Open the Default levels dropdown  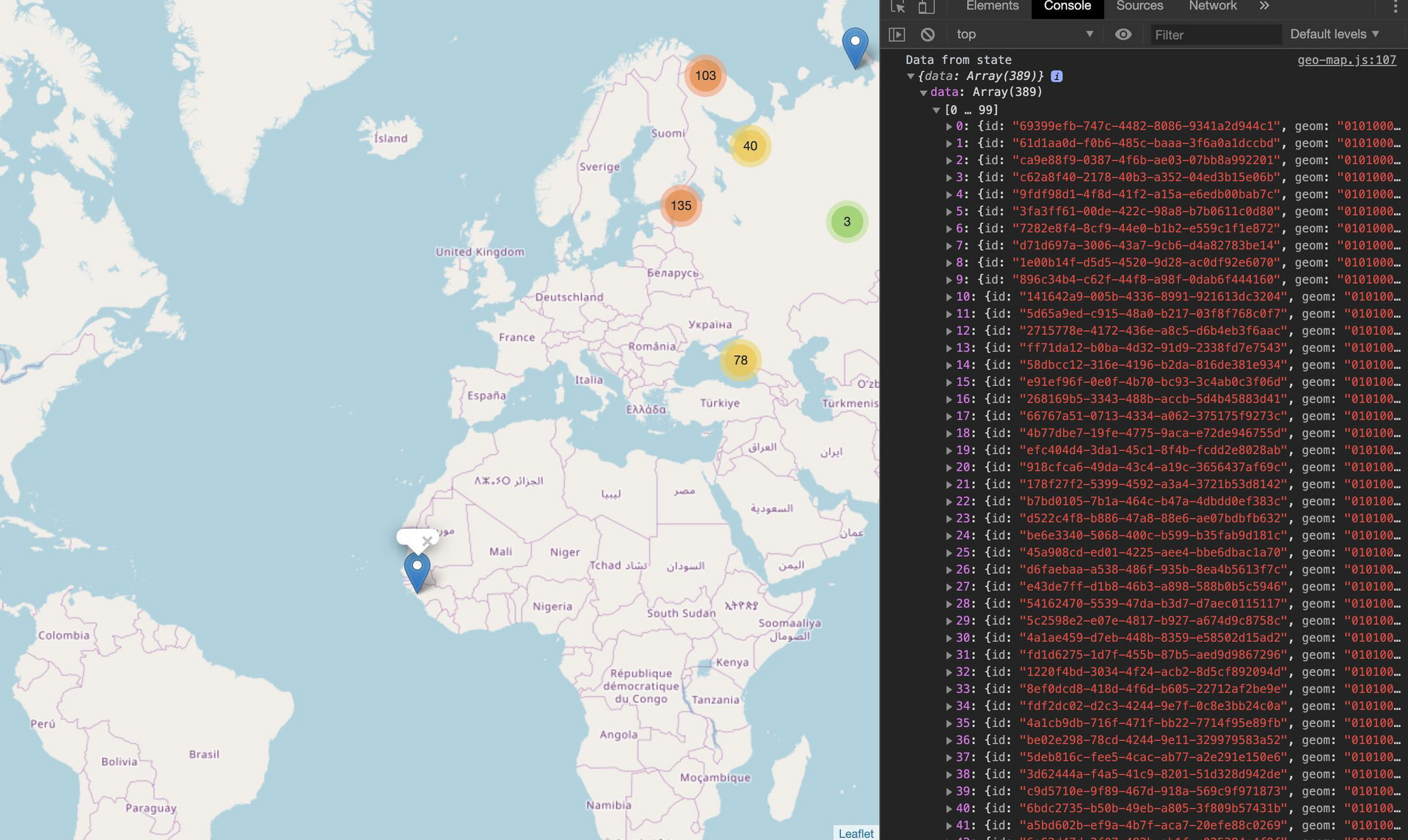pyautogui.click(x=1335, y=34)
